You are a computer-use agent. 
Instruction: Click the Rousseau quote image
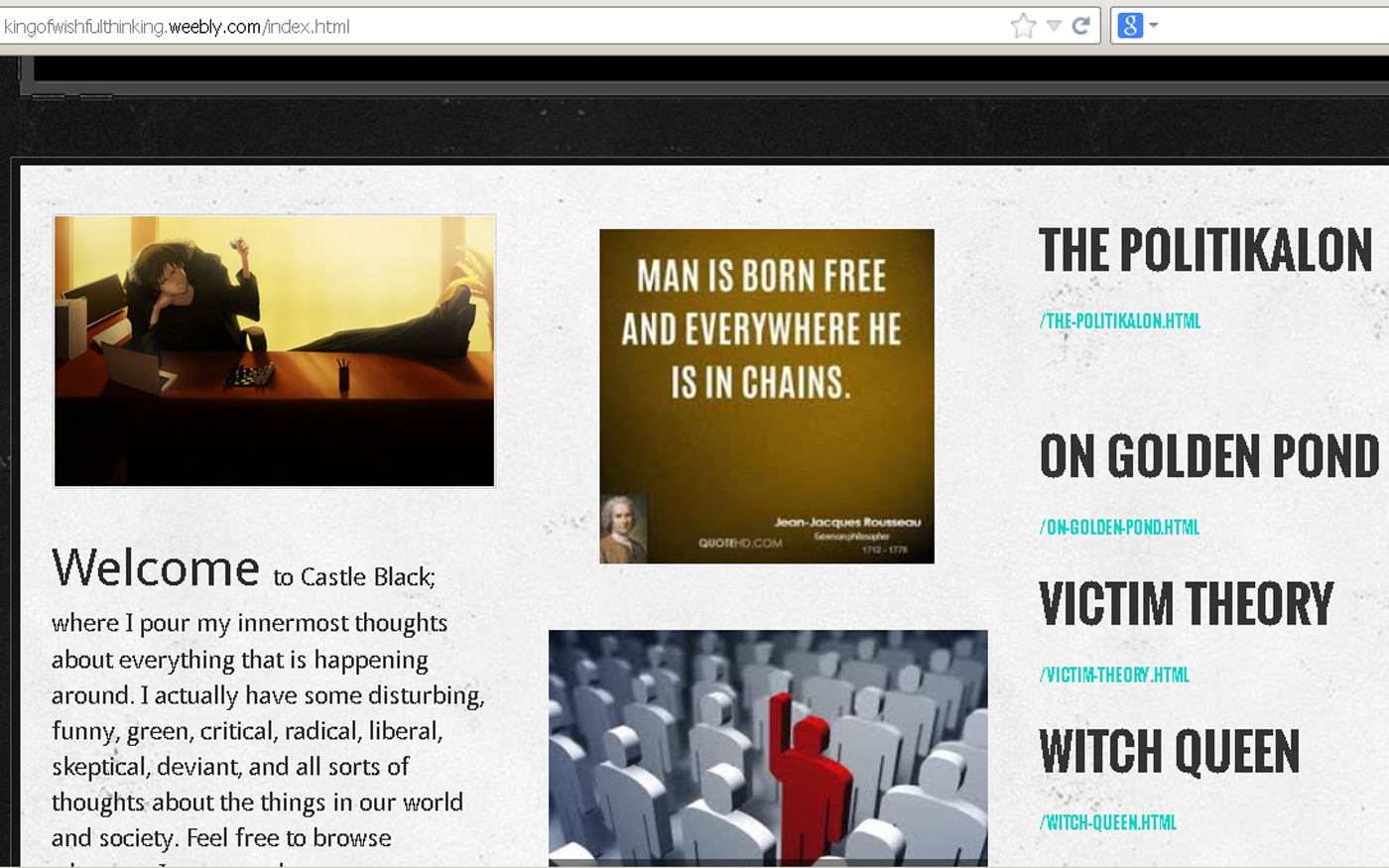(767, 397)
